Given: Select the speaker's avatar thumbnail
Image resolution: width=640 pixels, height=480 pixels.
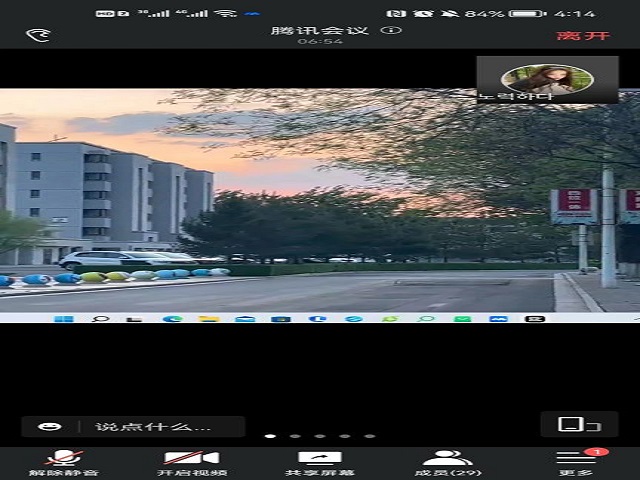Looking at the screenshot, I should [546, 79].
